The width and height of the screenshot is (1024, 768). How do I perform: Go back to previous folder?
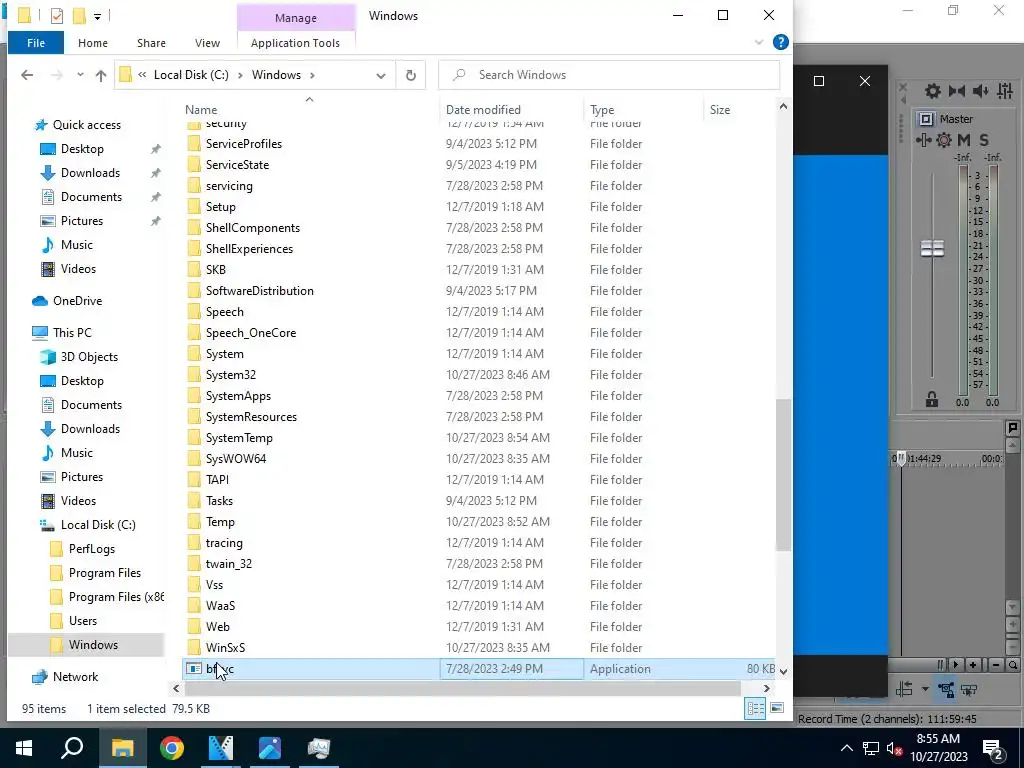pyautogui.click(x=27, y=75)
